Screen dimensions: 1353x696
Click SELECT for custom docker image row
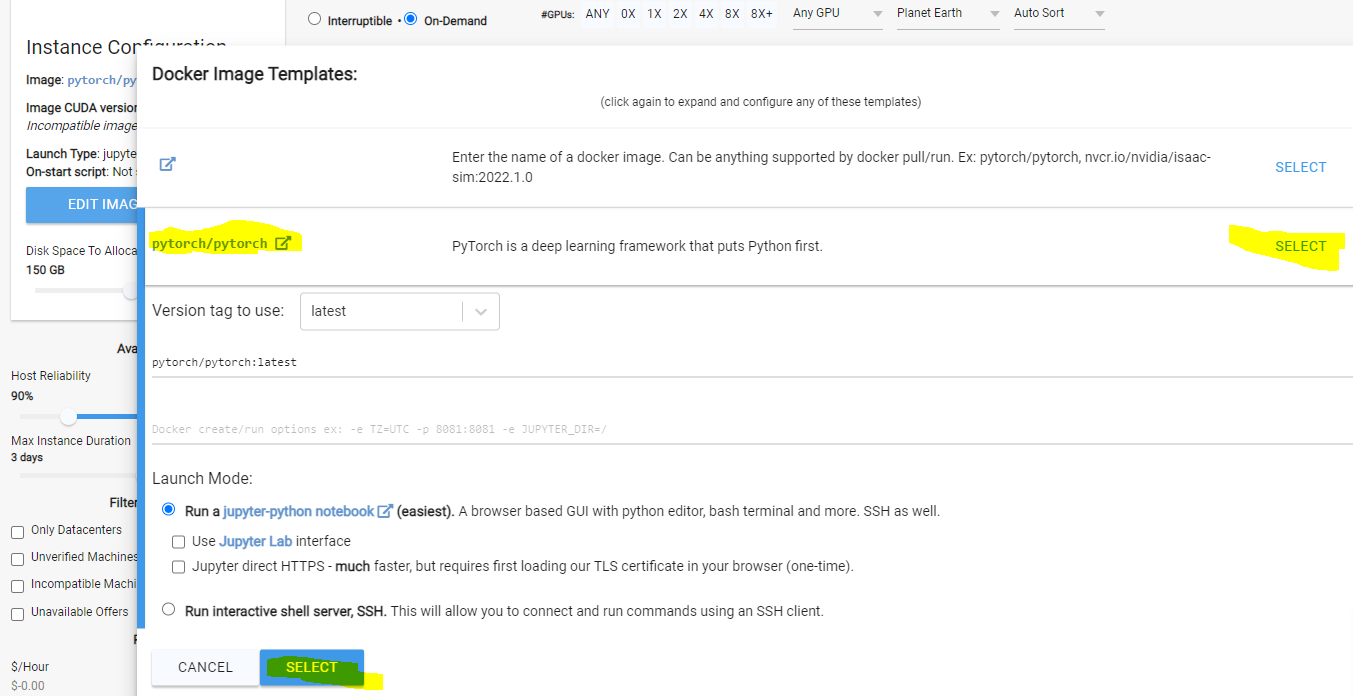[1300, 167]
